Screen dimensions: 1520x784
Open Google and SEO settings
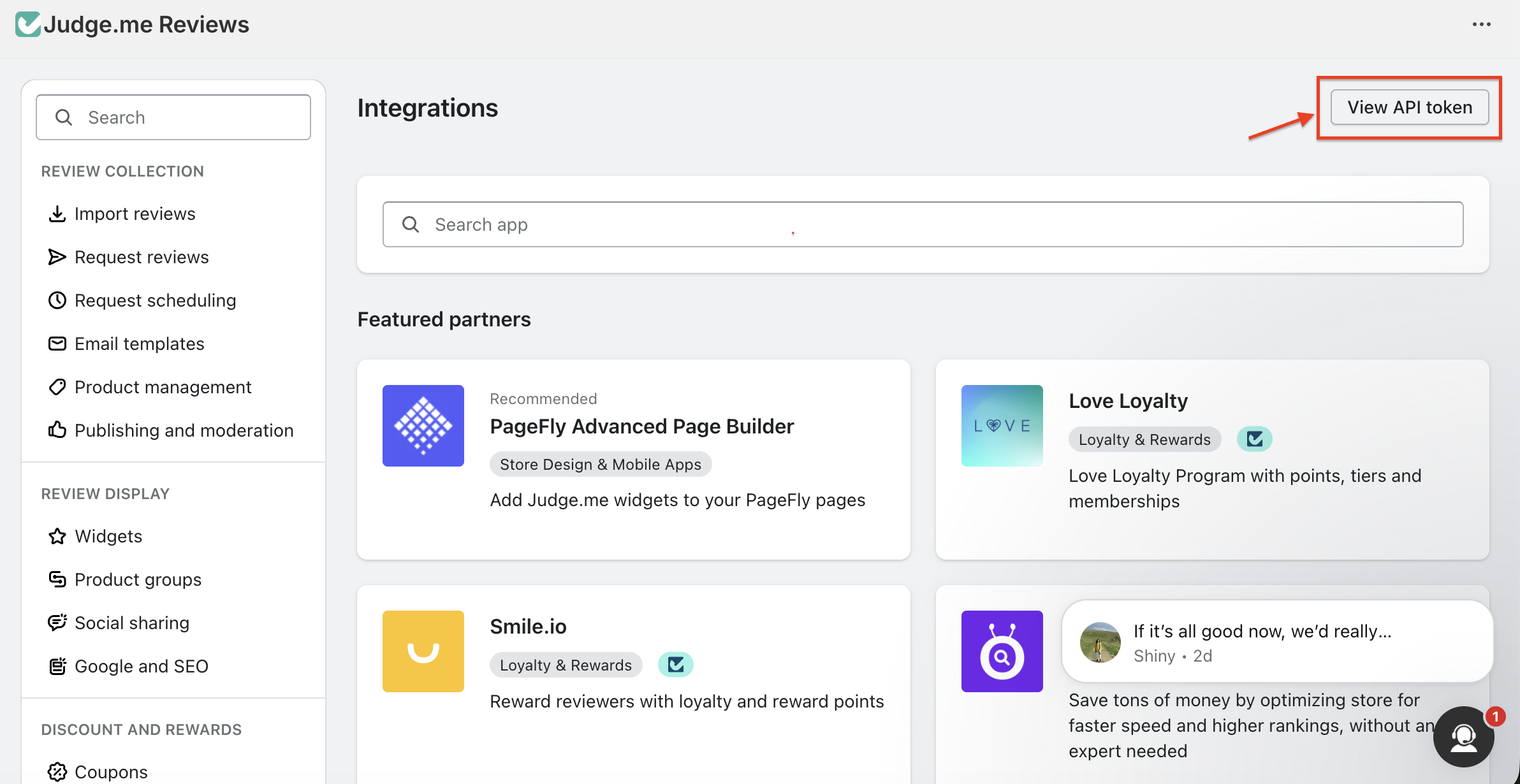[141, 666]
